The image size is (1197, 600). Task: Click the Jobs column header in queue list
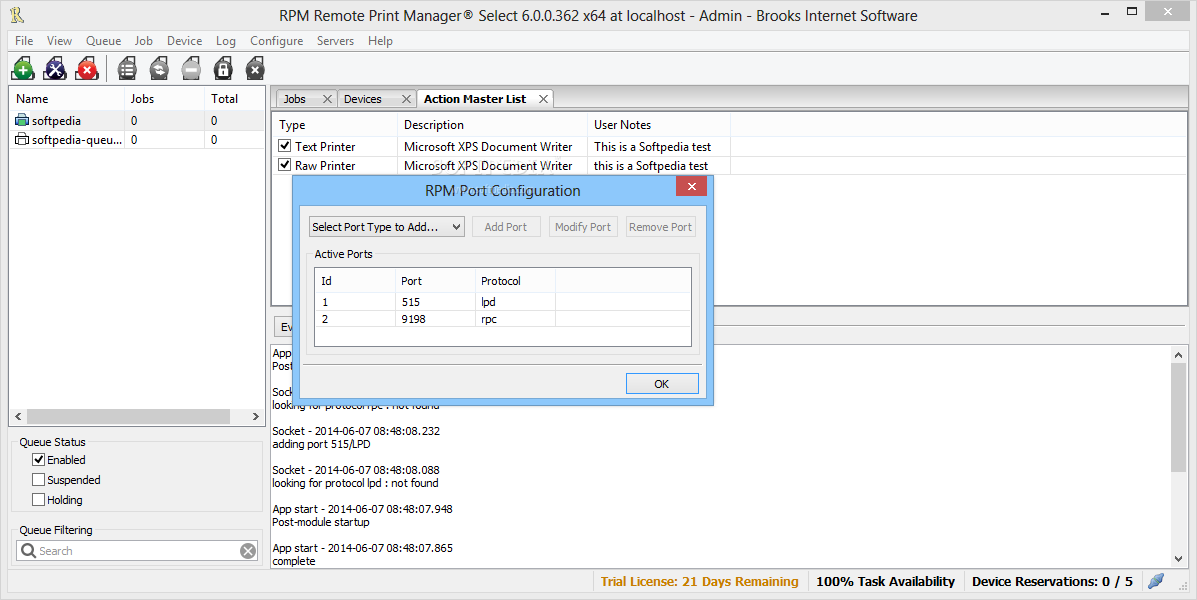click(165, 98)
